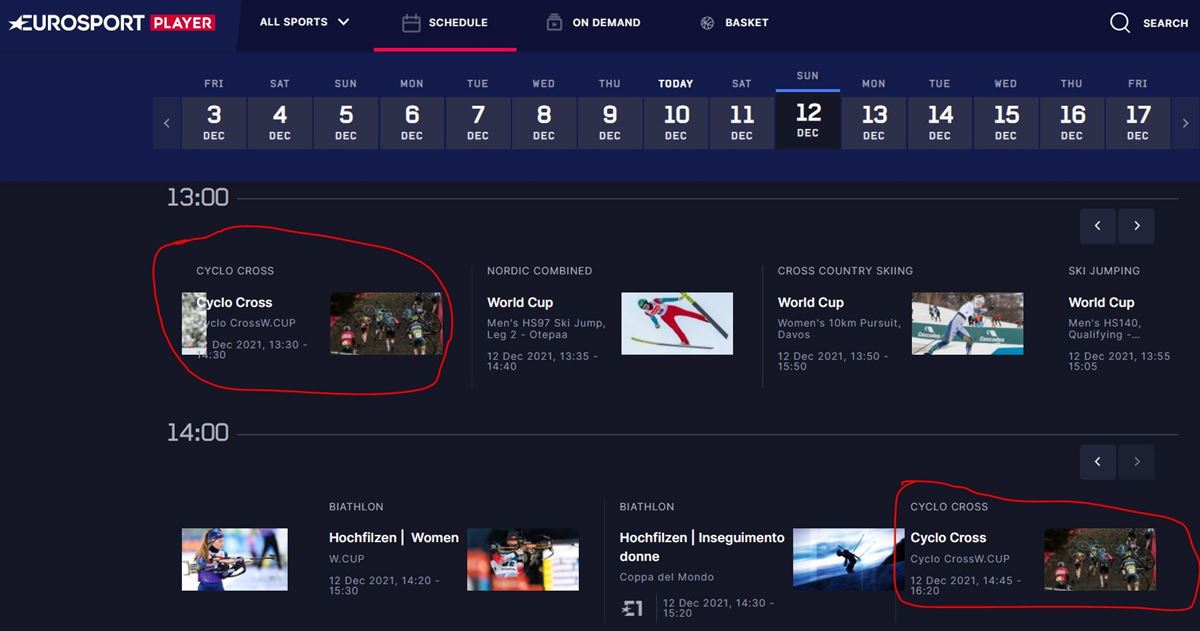The height and width of the screenshot is (631, 1200).
Task: Open the Search label
Action: (x=1165, y=23)
